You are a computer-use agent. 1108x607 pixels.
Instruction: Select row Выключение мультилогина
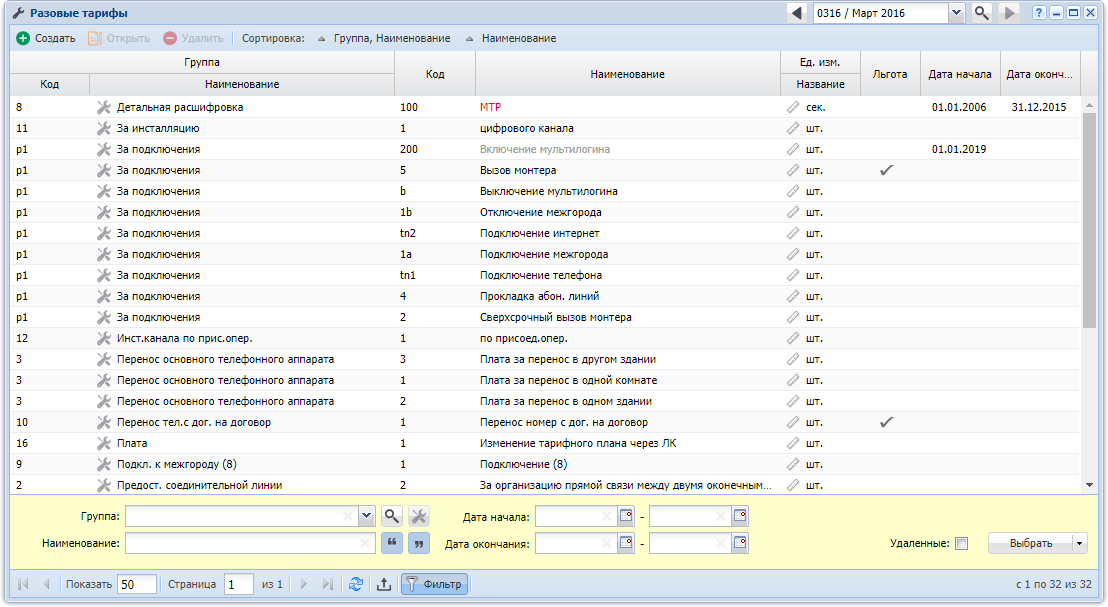pyautogui.click(x=545, y=191)
